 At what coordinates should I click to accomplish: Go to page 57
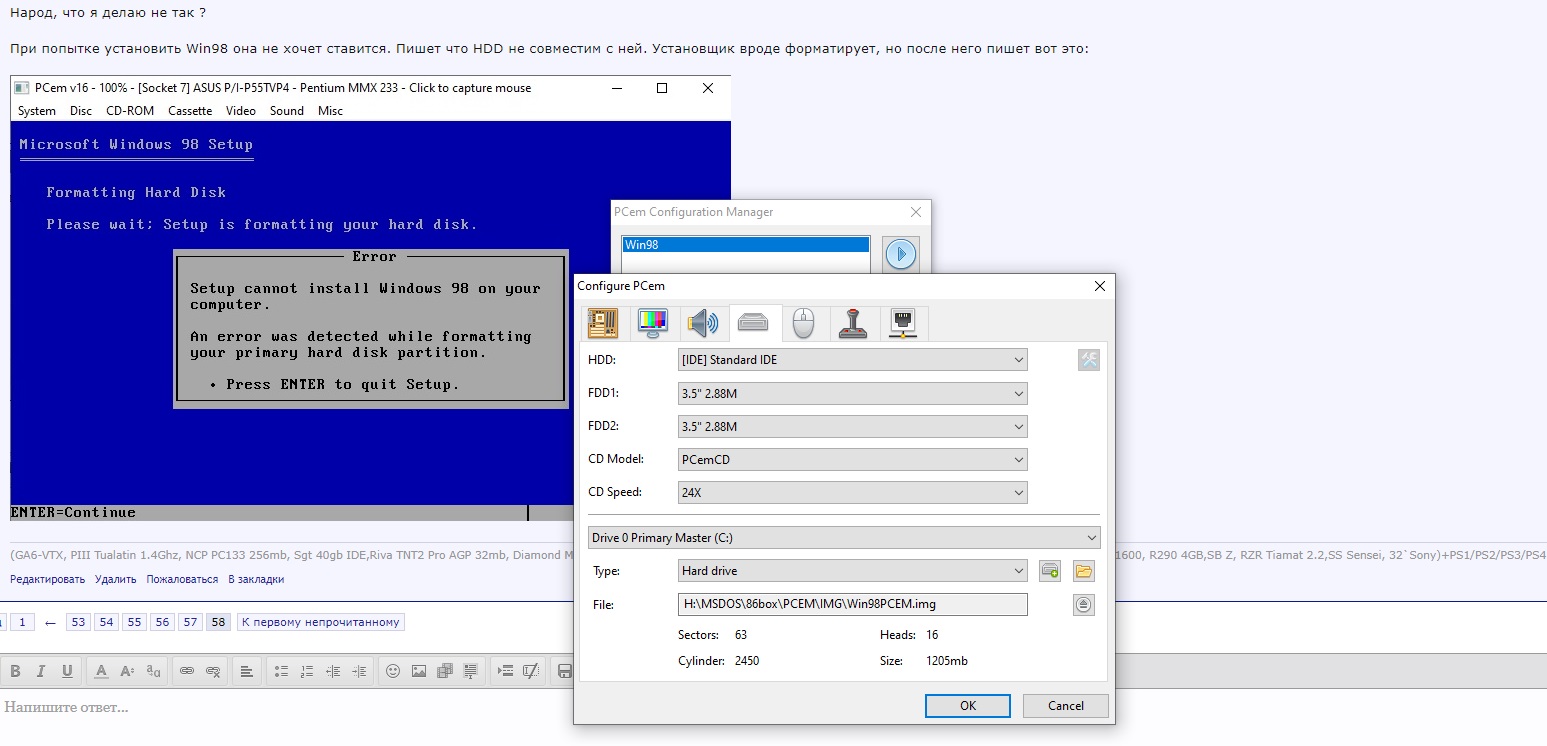click(190, 622)
